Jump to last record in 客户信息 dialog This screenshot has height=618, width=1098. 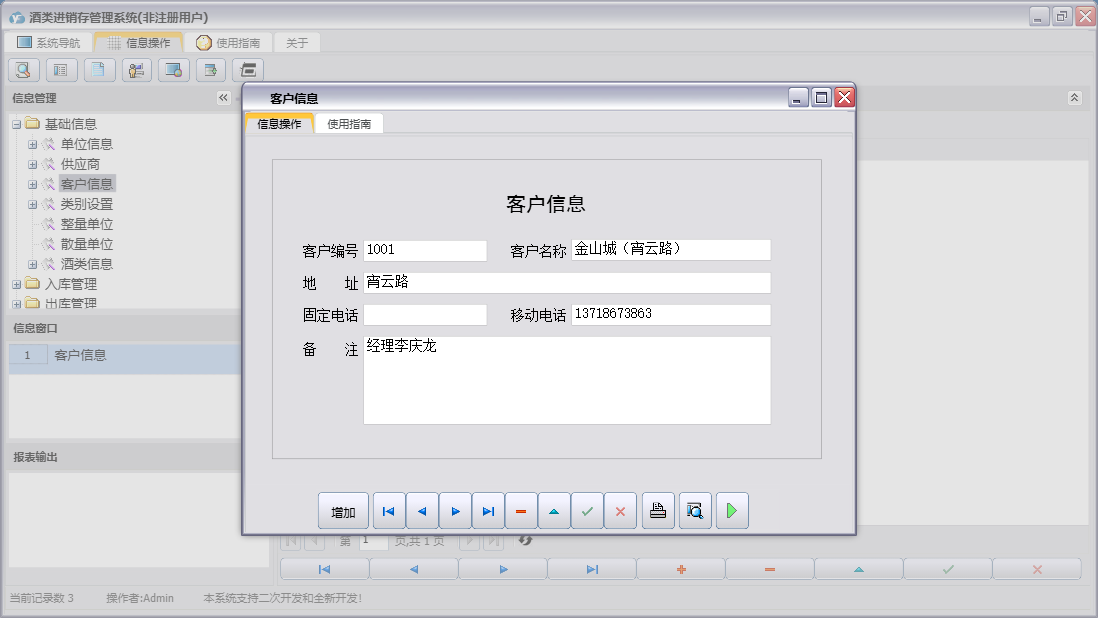[488, 511]
